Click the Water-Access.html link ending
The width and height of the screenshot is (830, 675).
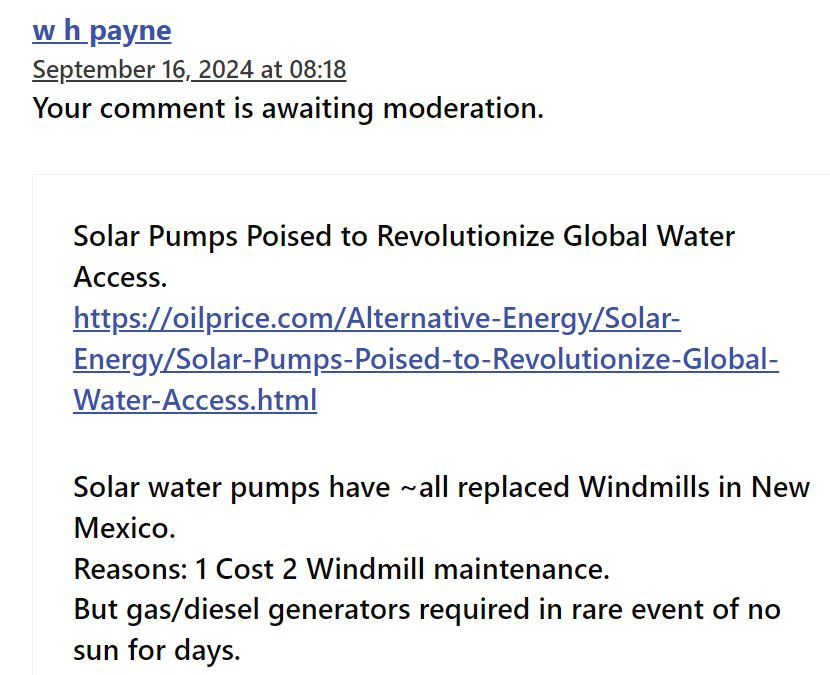tap(195, 400)
